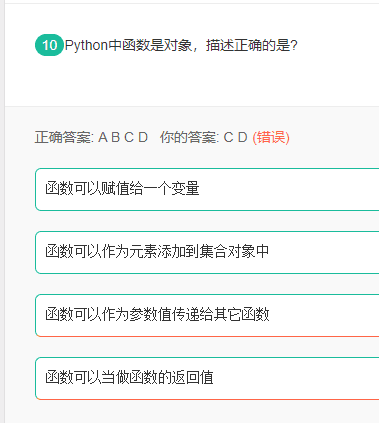The image size is (379, 423).
Task: Click the red (错误) result label
Action: [271, 137]
